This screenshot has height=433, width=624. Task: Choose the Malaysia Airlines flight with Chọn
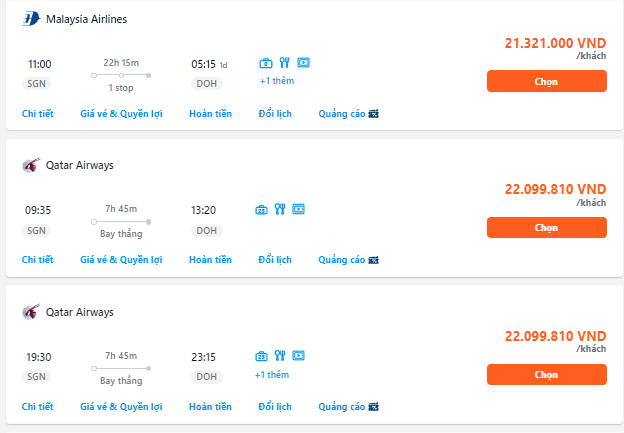point(547,81)
